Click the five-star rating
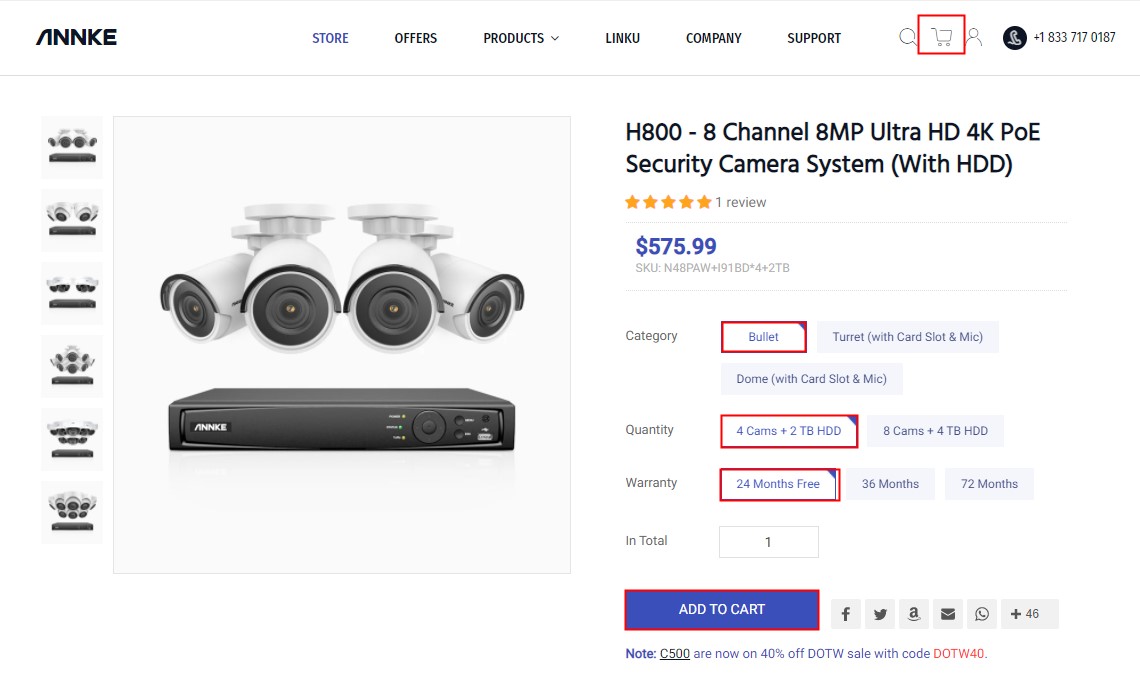Image resolution: width=1140 pixels, height=694 pixels. [x=668, y=202]
